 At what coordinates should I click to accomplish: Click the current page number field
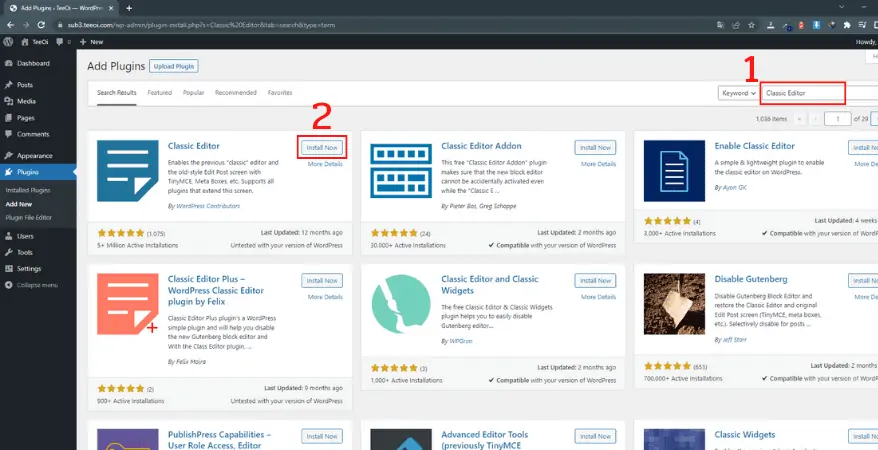point(837,119)
